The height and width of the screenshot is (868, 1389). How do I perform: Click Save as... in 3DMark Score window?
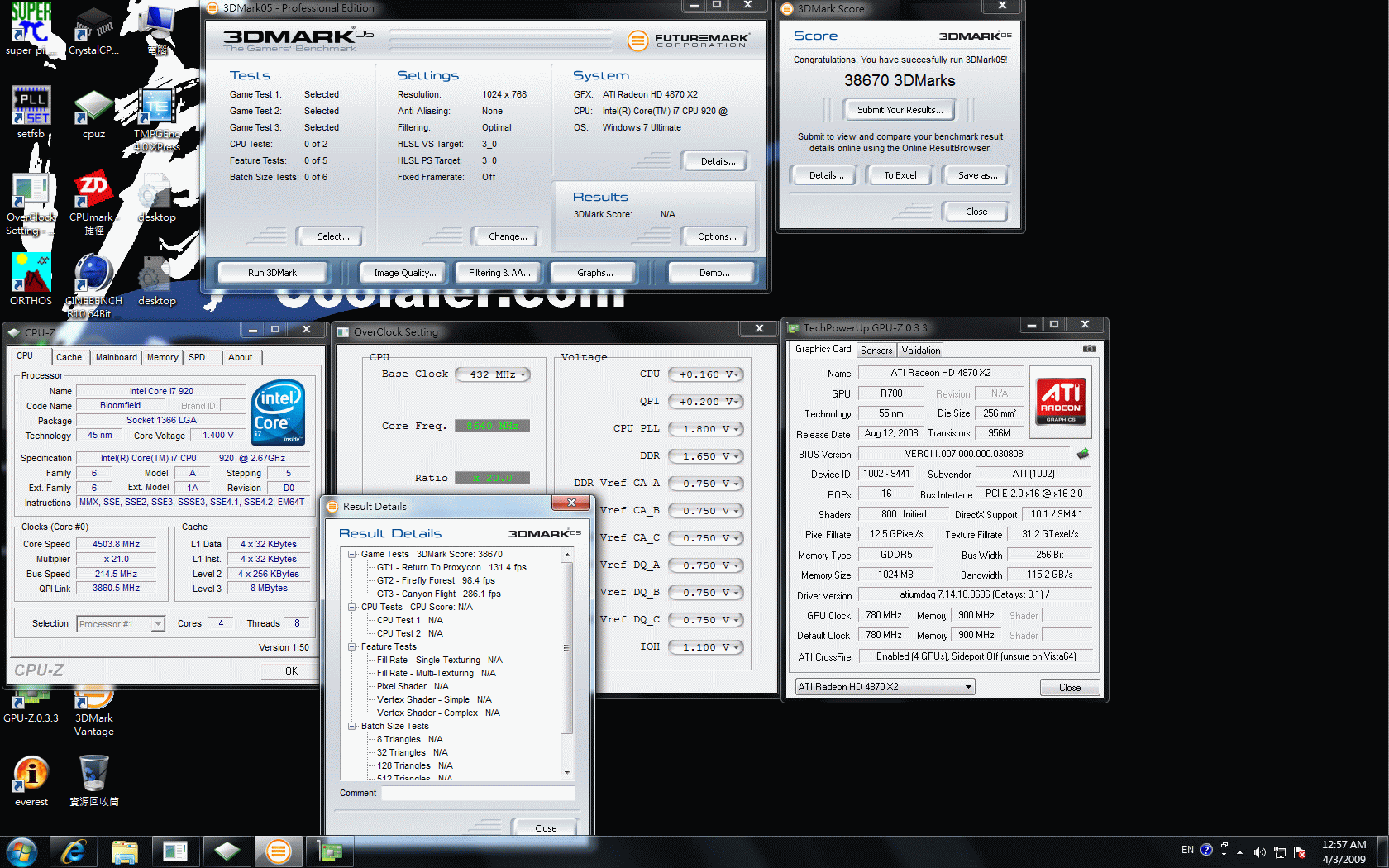click(x=977, y=175)
